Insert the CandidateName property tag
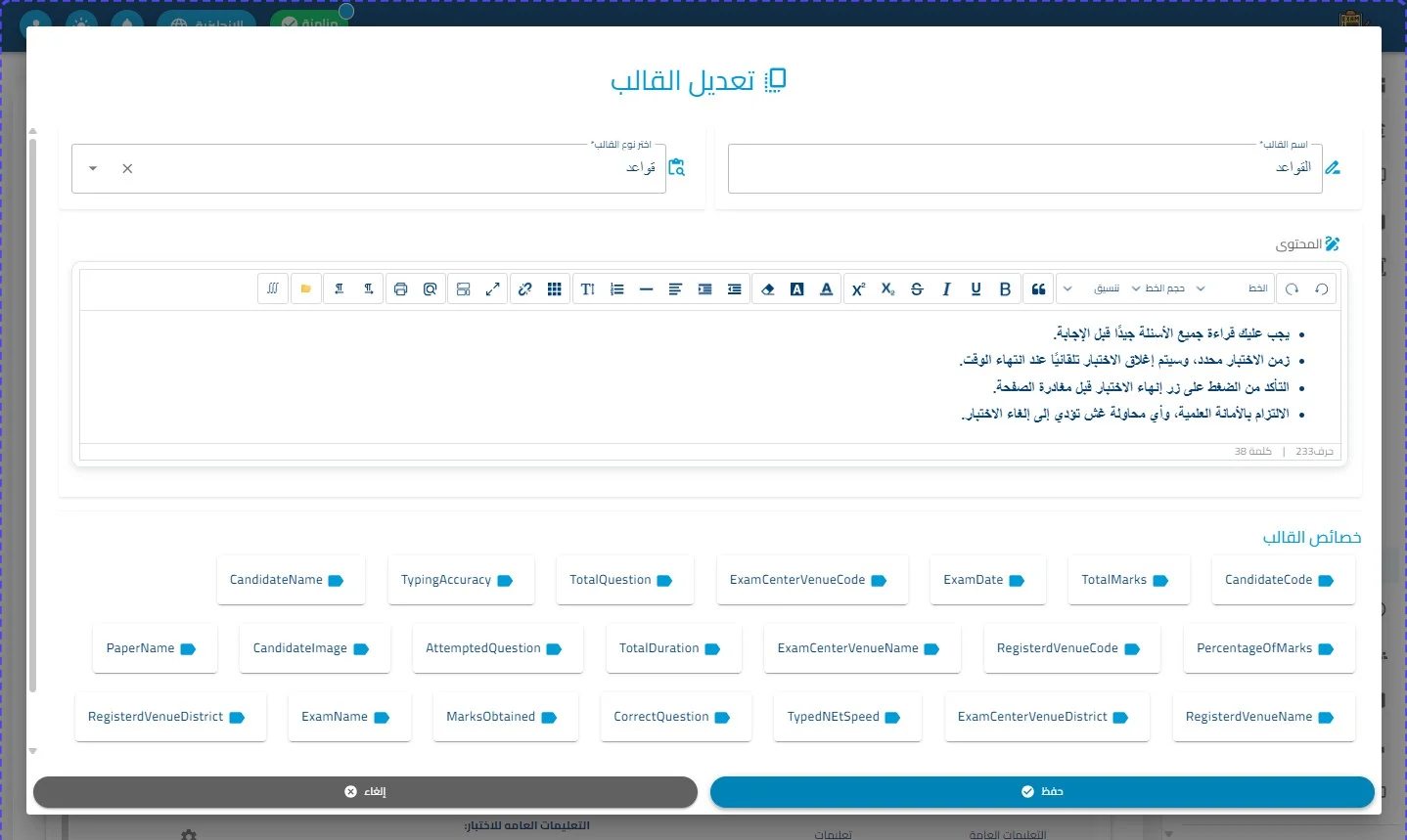Image resolution: width=1407 pixels, height=840 pixels. [291, 580]
